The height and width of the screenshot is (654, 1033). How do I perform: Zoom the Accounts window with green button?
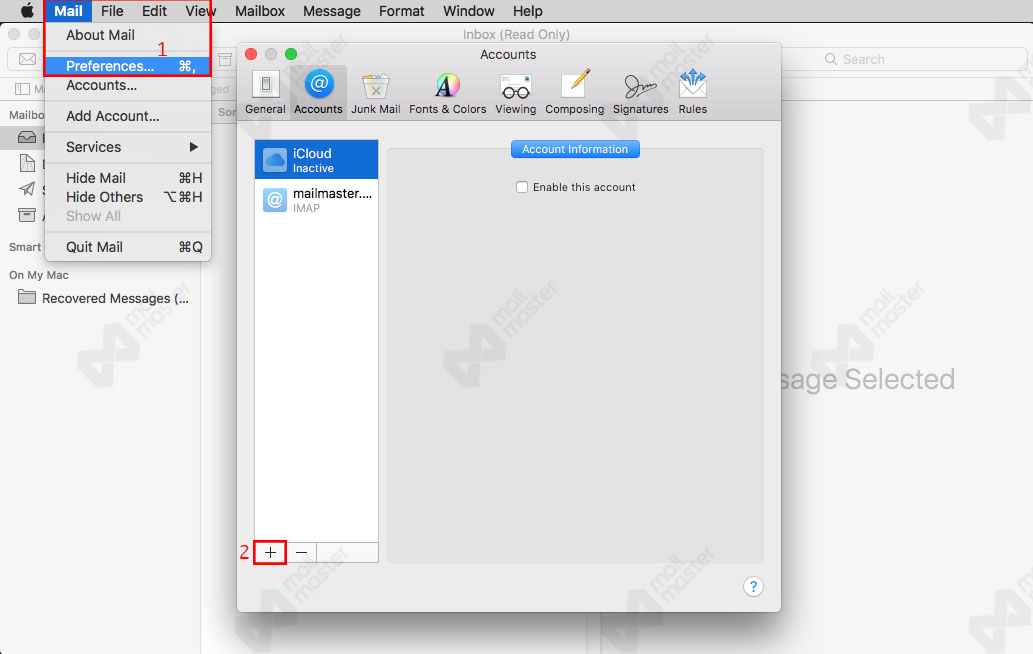click(291, 54)
